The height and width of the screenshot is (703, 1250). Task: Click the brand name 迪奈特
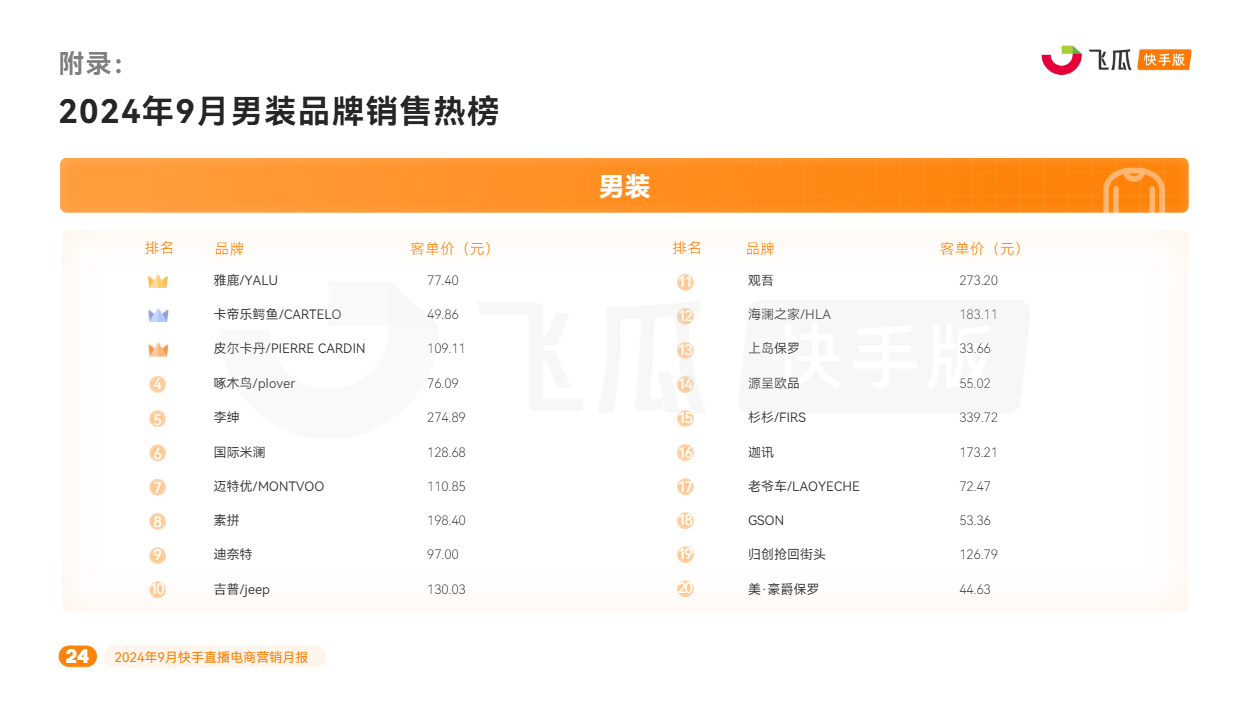tap(233, 555)
